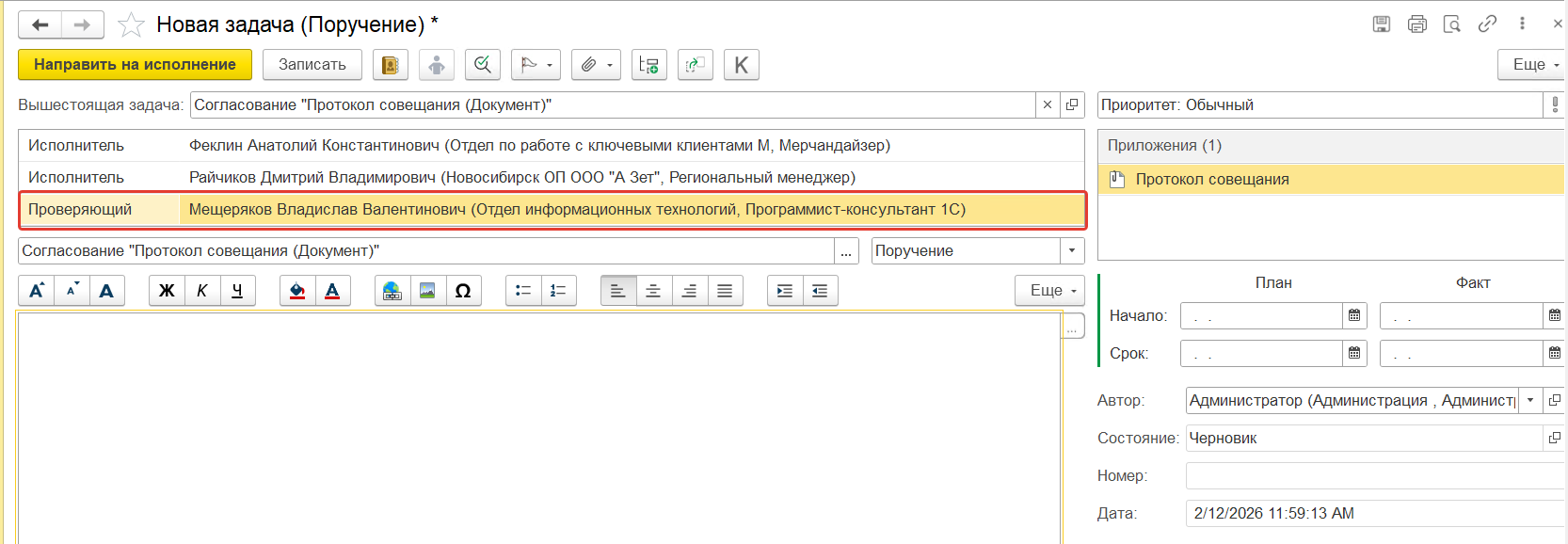Image resolution: width=1568 pixels, height=544 pixels.
Task: Toggle italic К formatting
Action: tap(202, 291)
